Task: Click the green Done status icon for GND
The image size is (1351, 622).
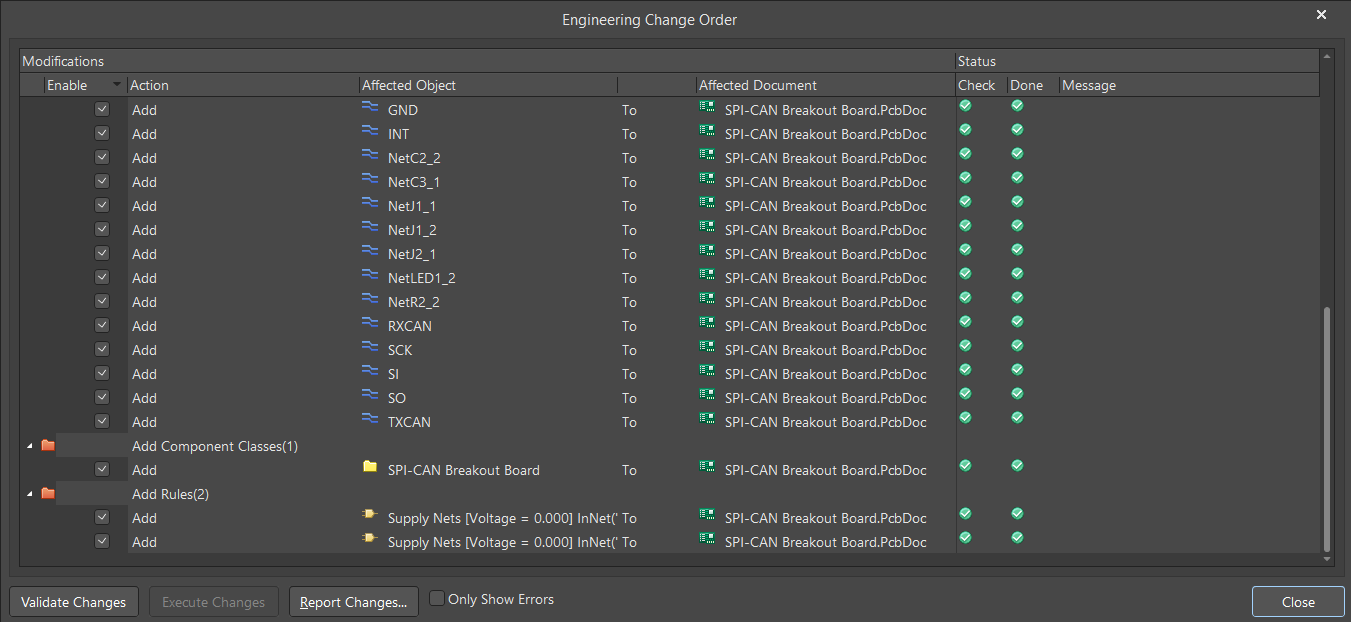Action: click(x=1017, y=105)
